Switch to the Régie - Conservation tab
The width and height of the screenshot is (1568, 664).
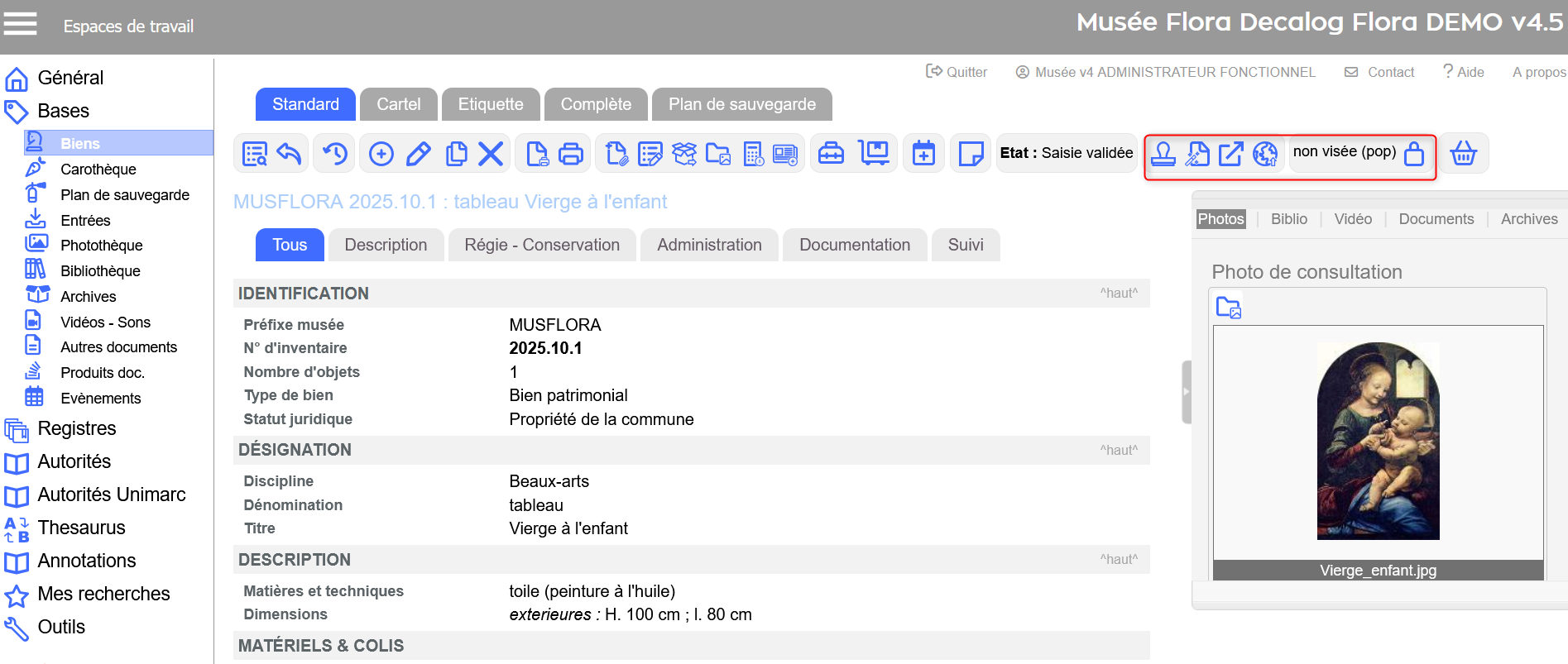tap(542, 245)
